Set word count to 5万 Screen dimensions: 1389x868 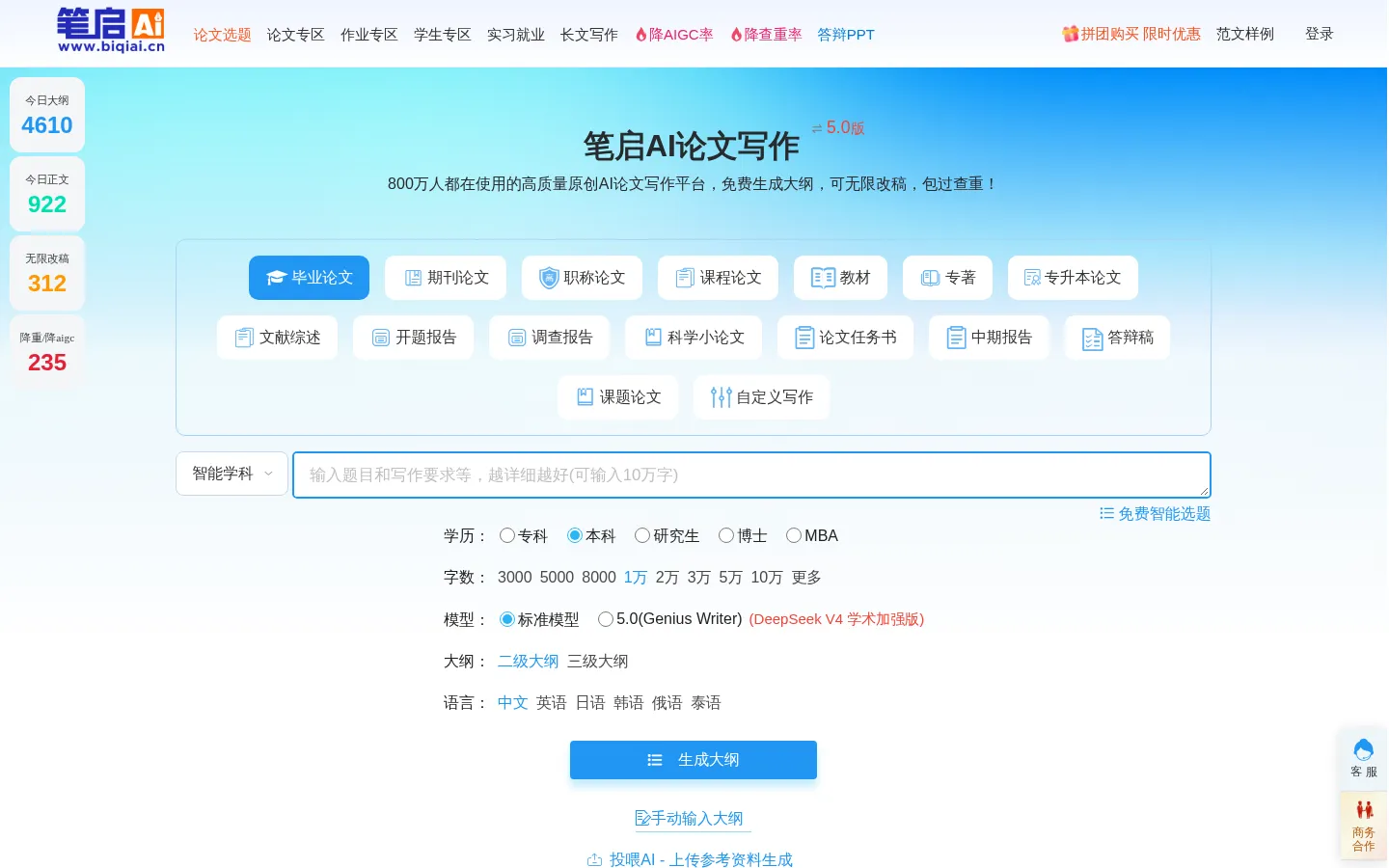[x=731, y=578]
